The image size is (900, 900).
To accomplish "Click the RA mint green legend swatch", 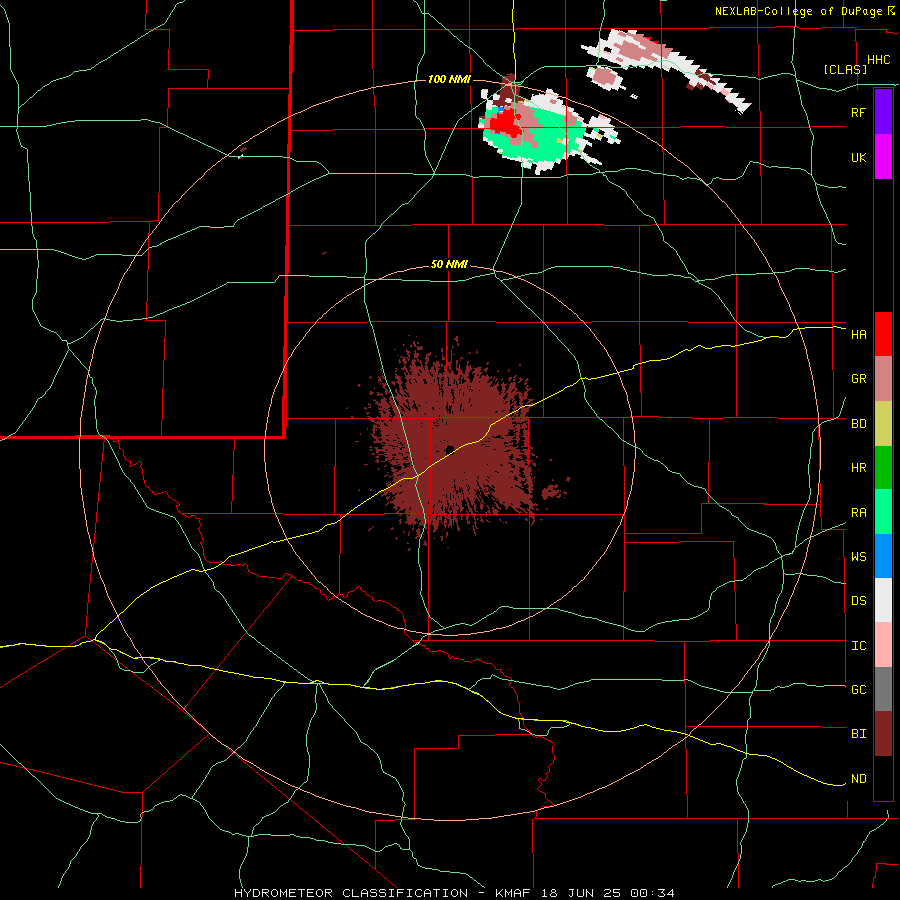I will (x=883, y=512).
